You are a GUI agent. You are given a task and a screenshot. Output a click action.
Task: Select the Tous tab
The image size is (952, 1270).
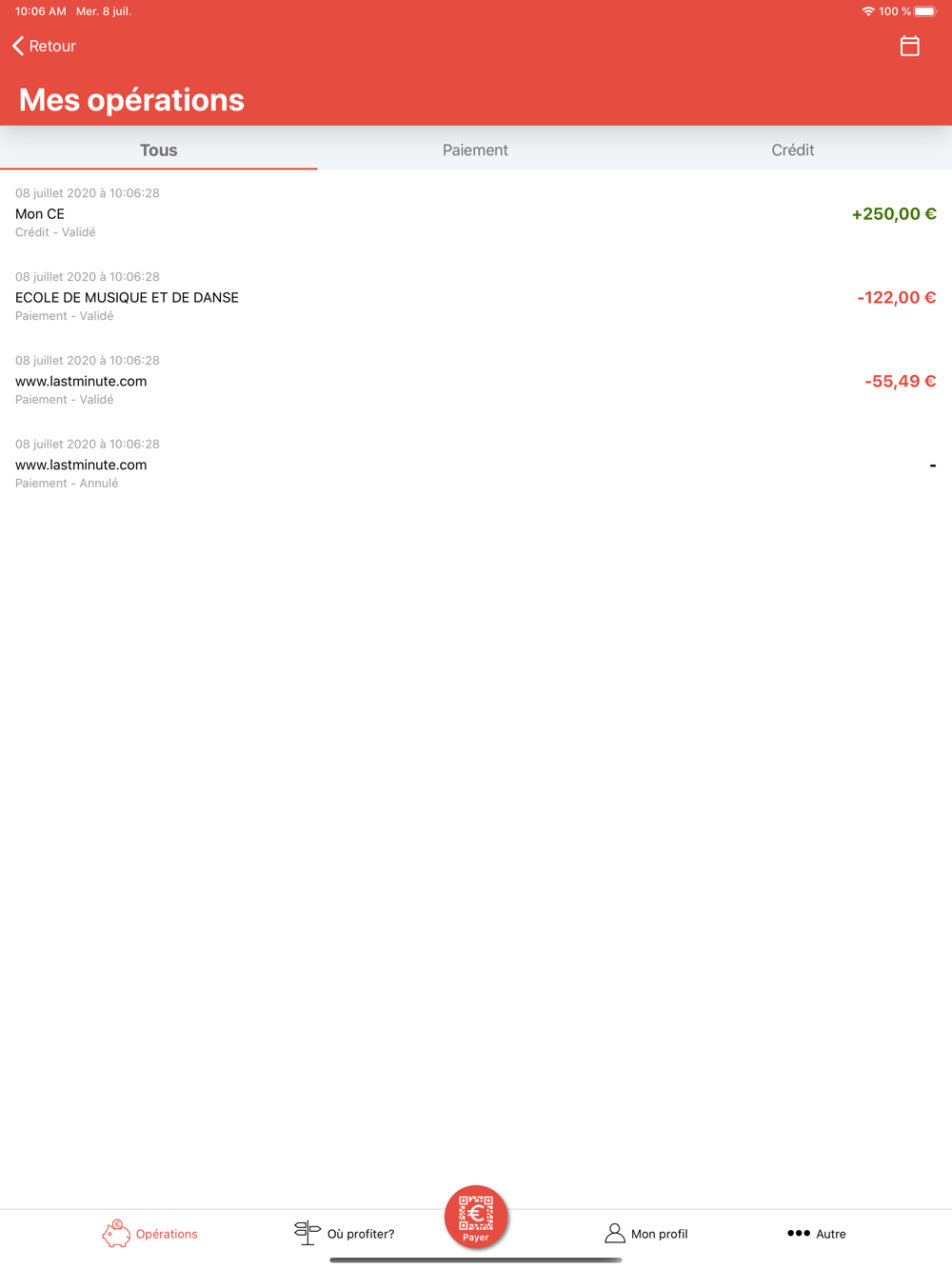[159, 149]
